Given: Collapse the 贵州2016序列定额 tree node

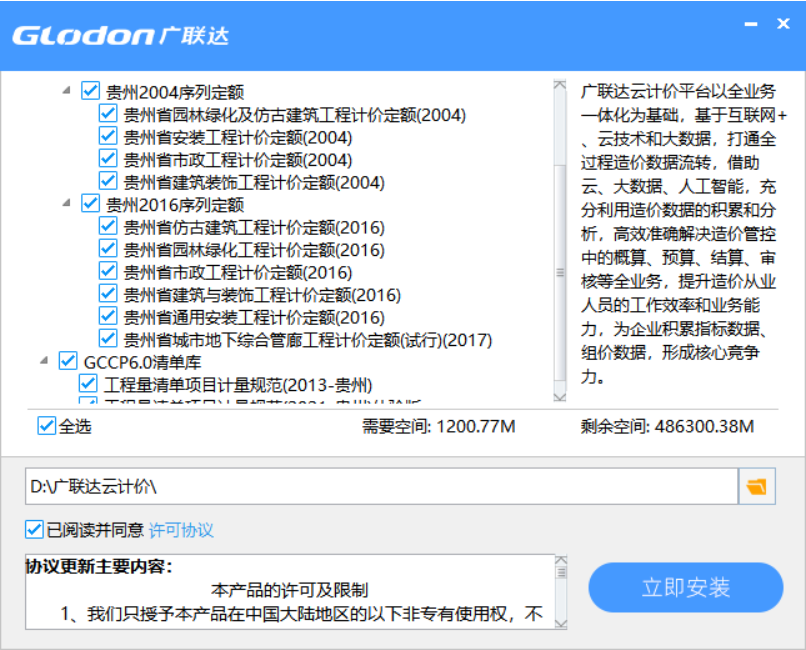Looking at the screenshot, I should point(66,203).
